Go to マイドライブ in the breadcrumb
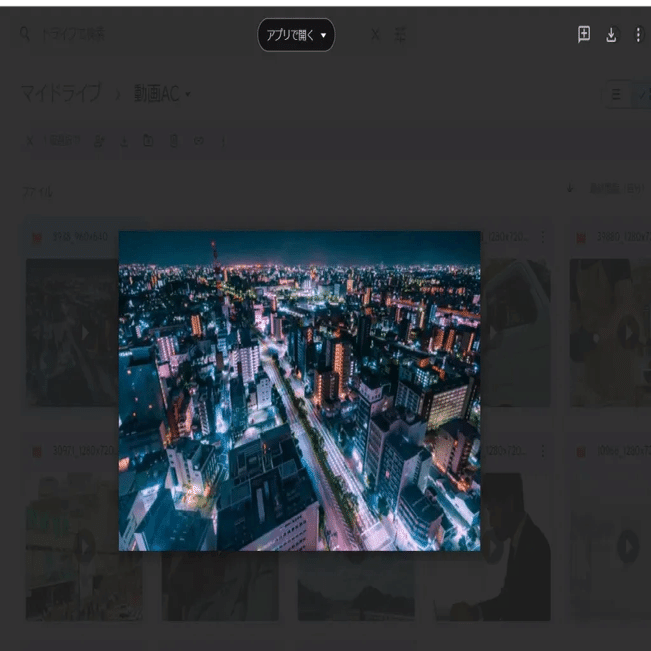Viewport: 651px width, 651px height. pos(61,93)
